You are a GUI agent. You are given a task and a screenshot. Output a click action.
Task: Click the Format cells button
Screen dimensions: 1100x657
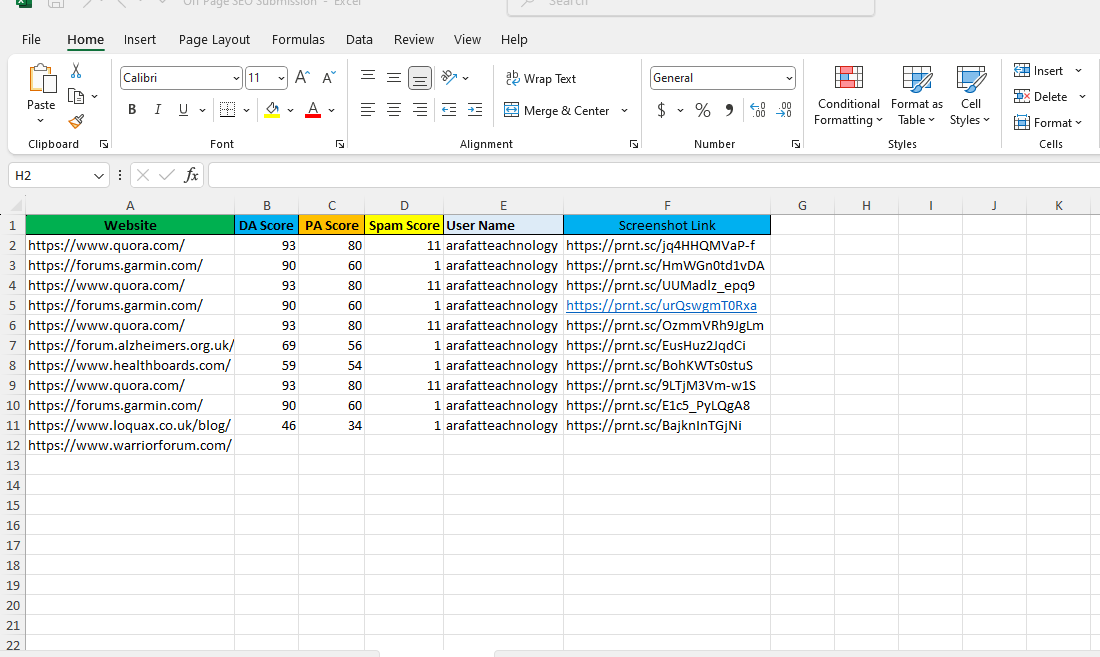click(1049, 123)
